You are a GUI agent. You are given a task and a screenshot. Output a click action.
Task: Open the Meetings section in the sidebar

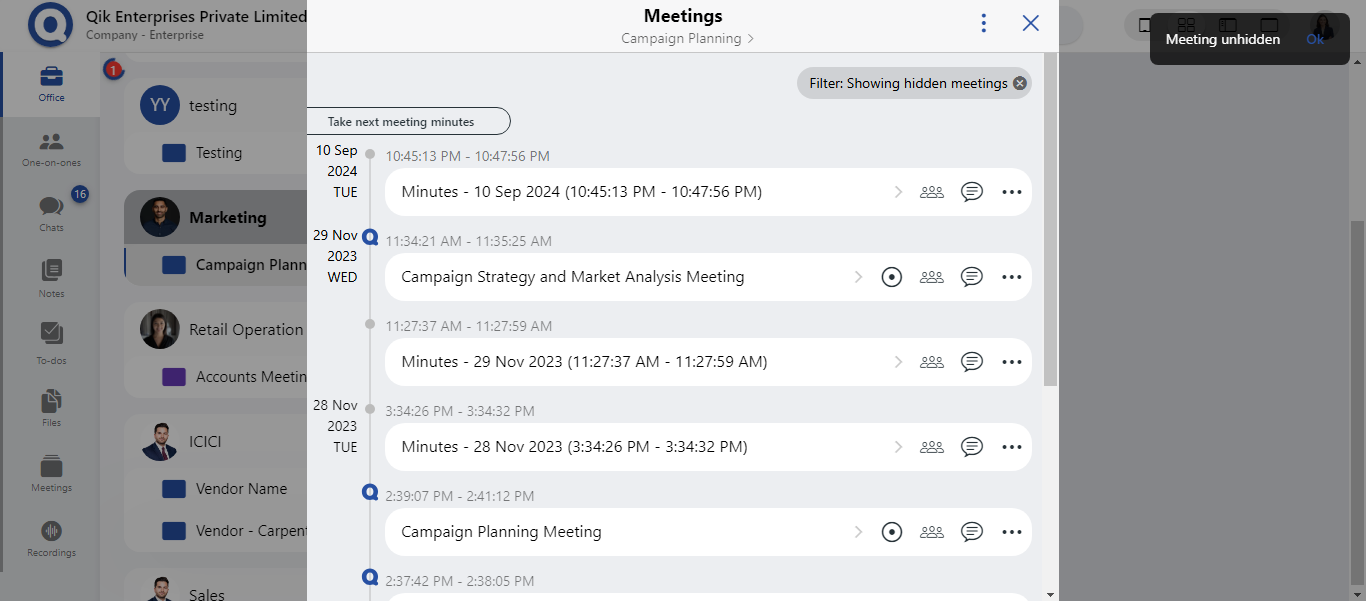[x=50, y=474]
